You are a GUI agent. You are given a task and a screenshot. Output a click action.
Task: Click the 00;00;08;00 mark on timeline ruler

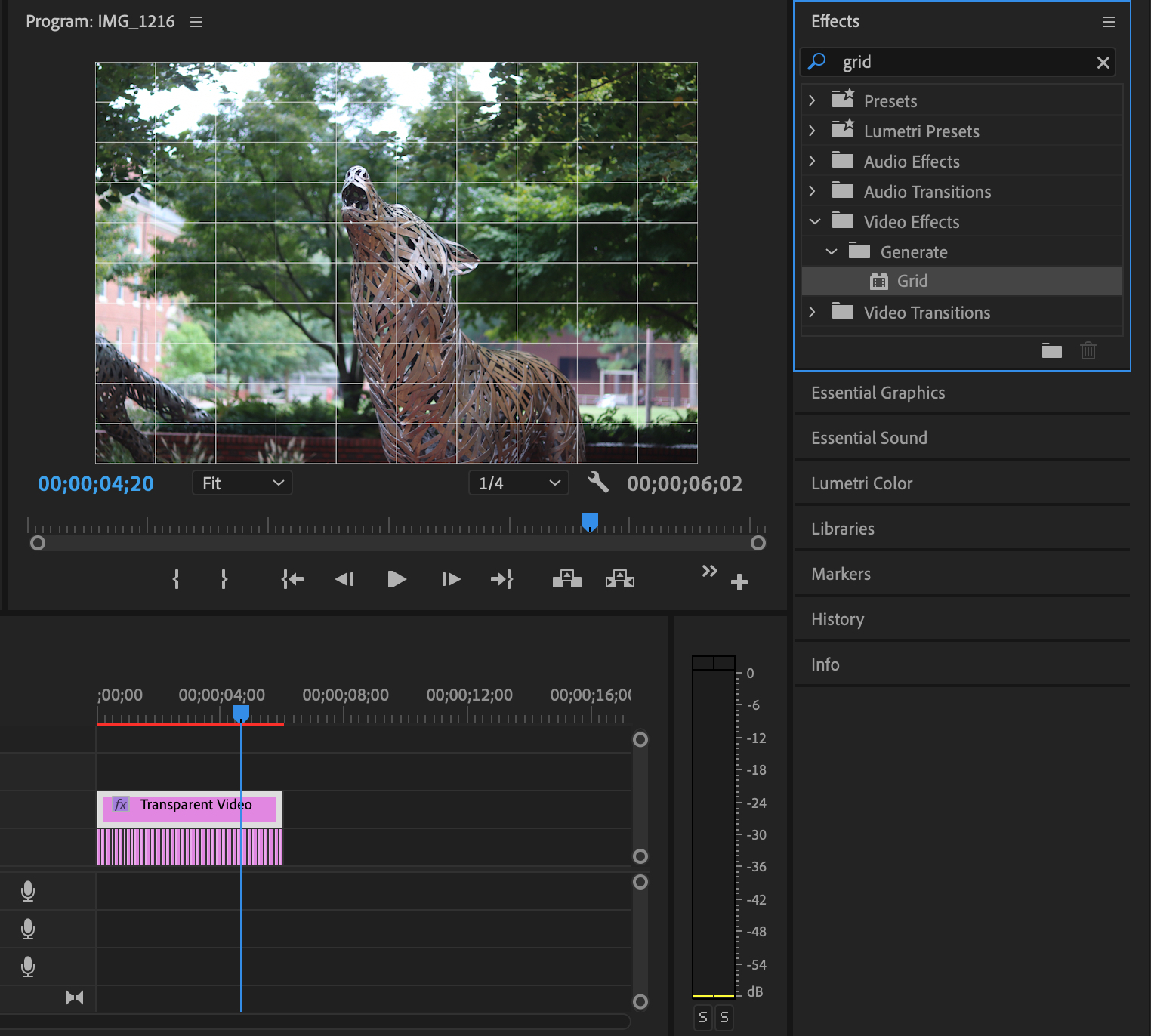(x=346, y=695)
